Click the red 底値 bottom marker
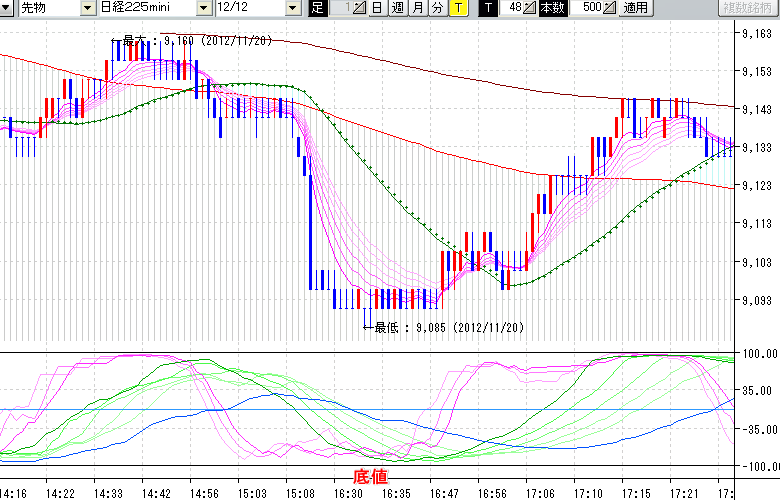The height and width of the screenshot is (500, 780). 369,477
